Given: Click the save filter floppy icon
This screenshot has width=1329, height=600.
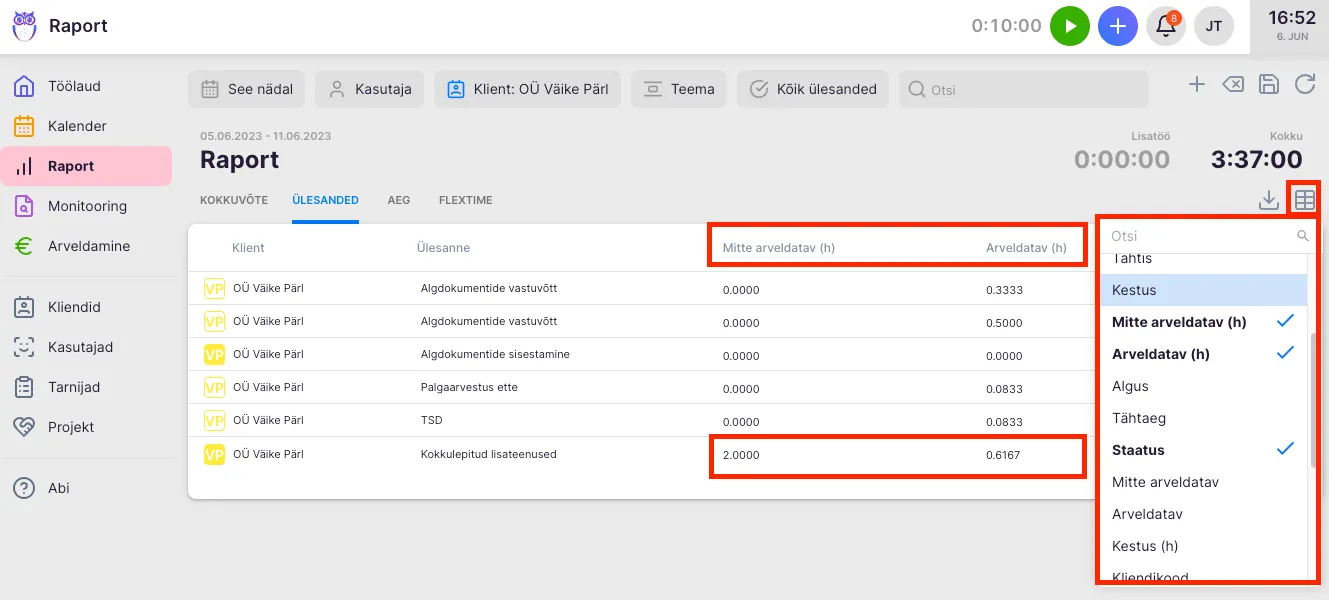Looking at the screenshot, I should tap(1268, 85).
